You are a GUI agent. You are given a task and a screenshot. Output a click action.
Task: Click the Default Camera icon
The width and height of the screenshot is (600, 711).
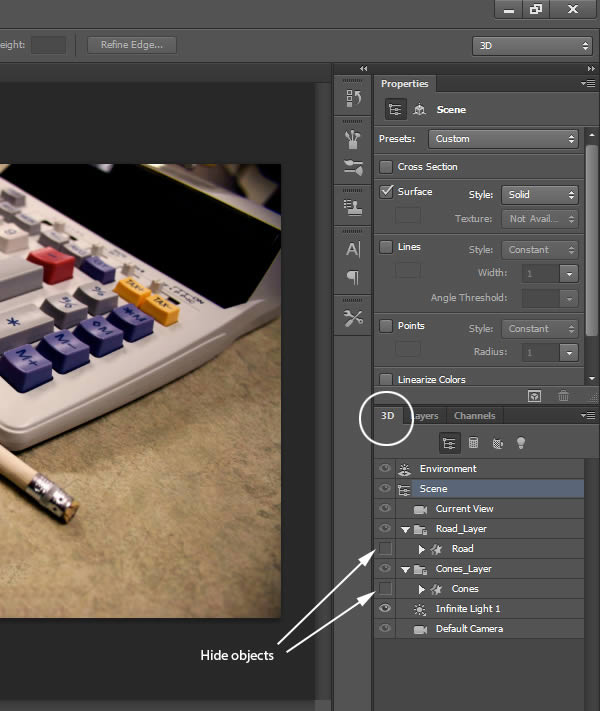pos(420,629)
